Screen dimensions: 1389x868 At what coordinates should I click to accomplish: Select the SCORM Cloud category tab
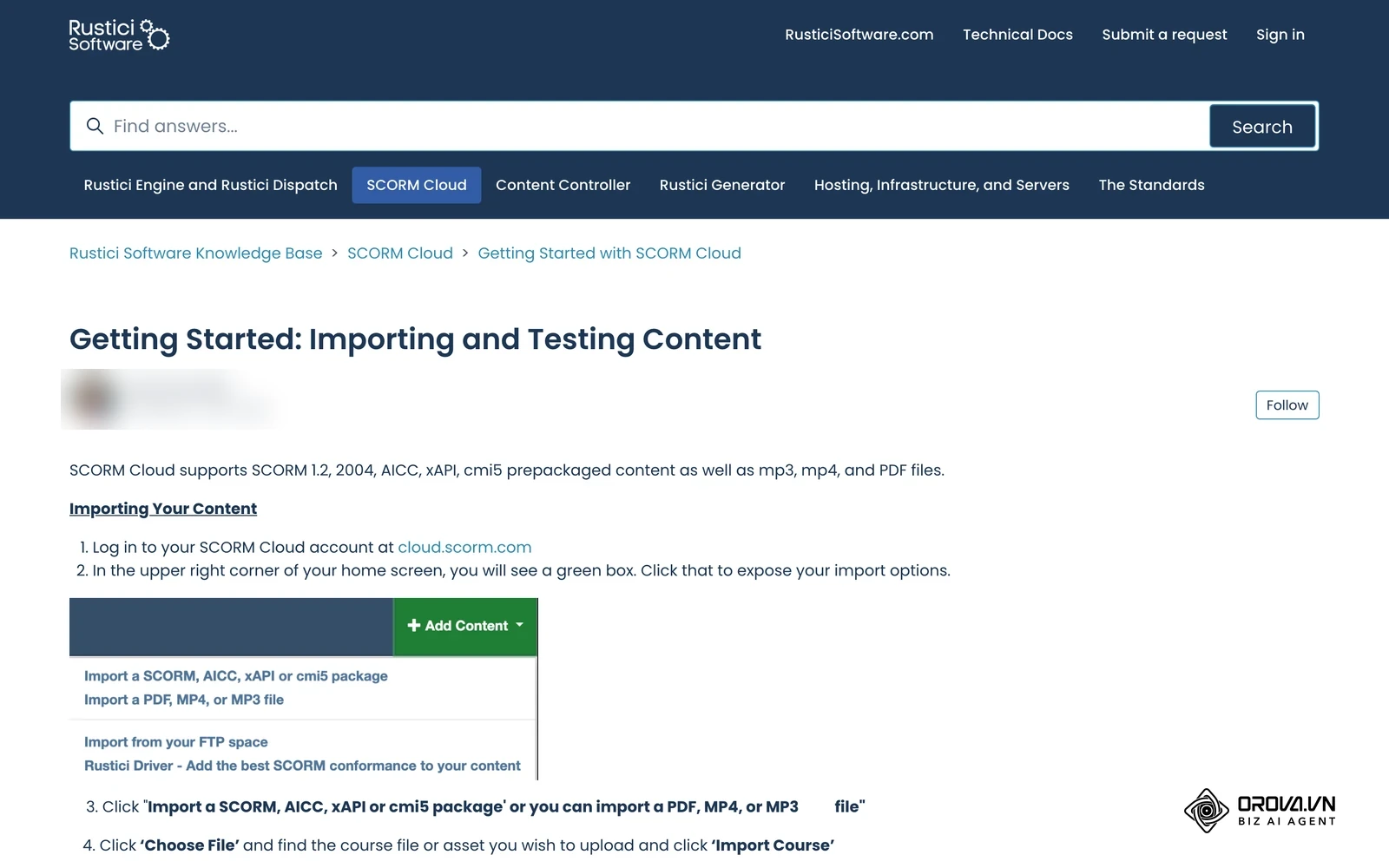(417, 185)
